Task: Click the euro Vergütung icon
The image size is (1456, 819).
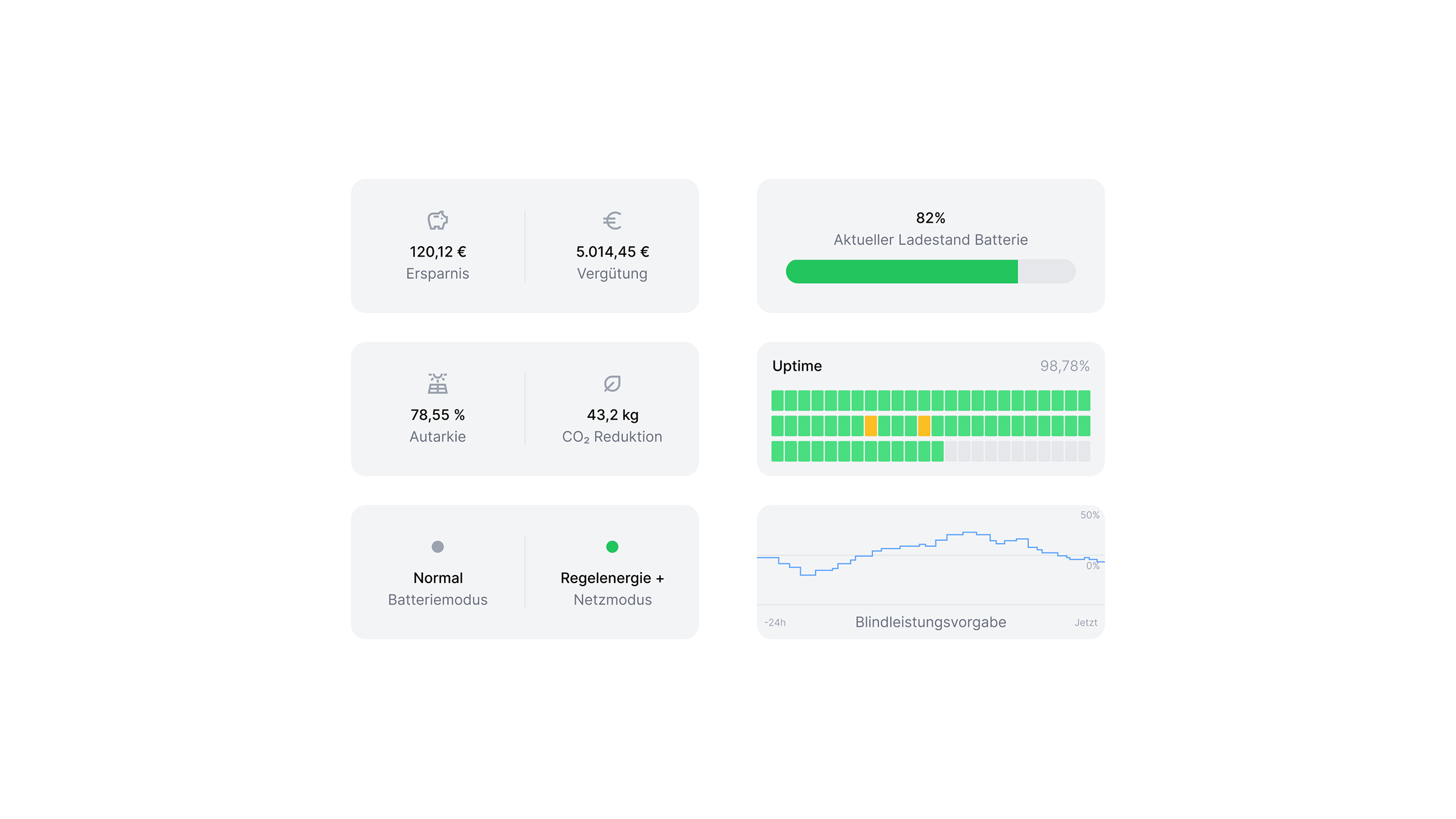Action: pyautogui.click(x=612, y=220)
